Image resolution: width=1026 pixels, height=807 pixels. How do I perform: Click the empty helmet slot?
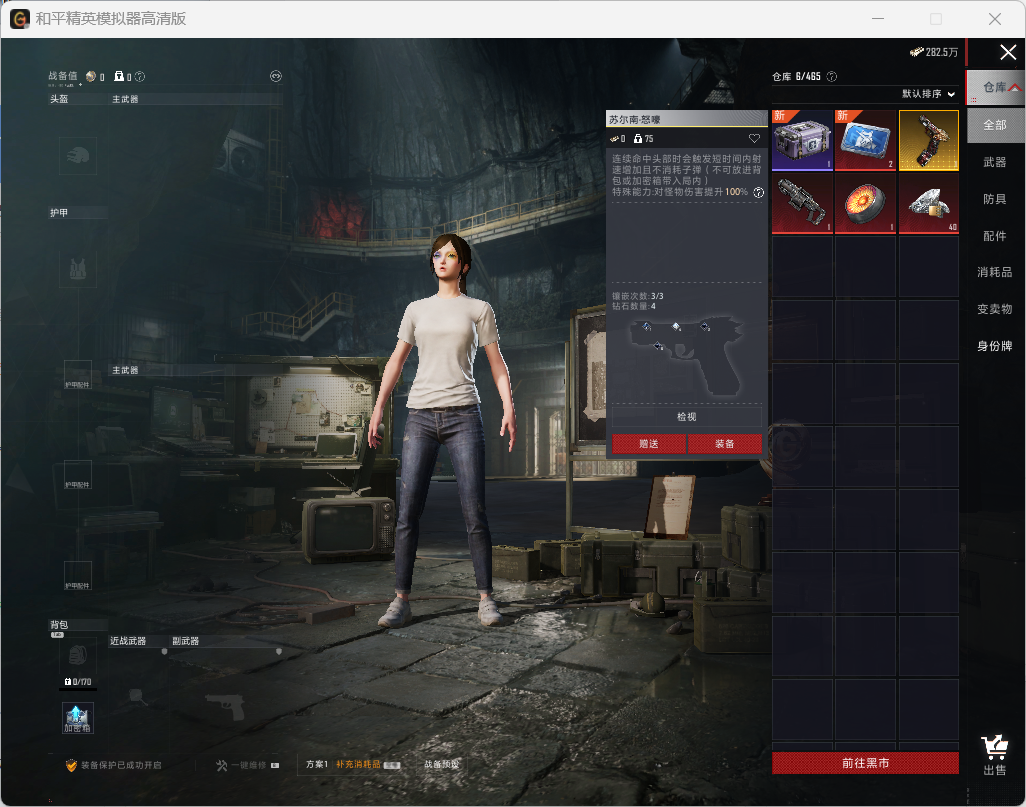tap(78, 156)
